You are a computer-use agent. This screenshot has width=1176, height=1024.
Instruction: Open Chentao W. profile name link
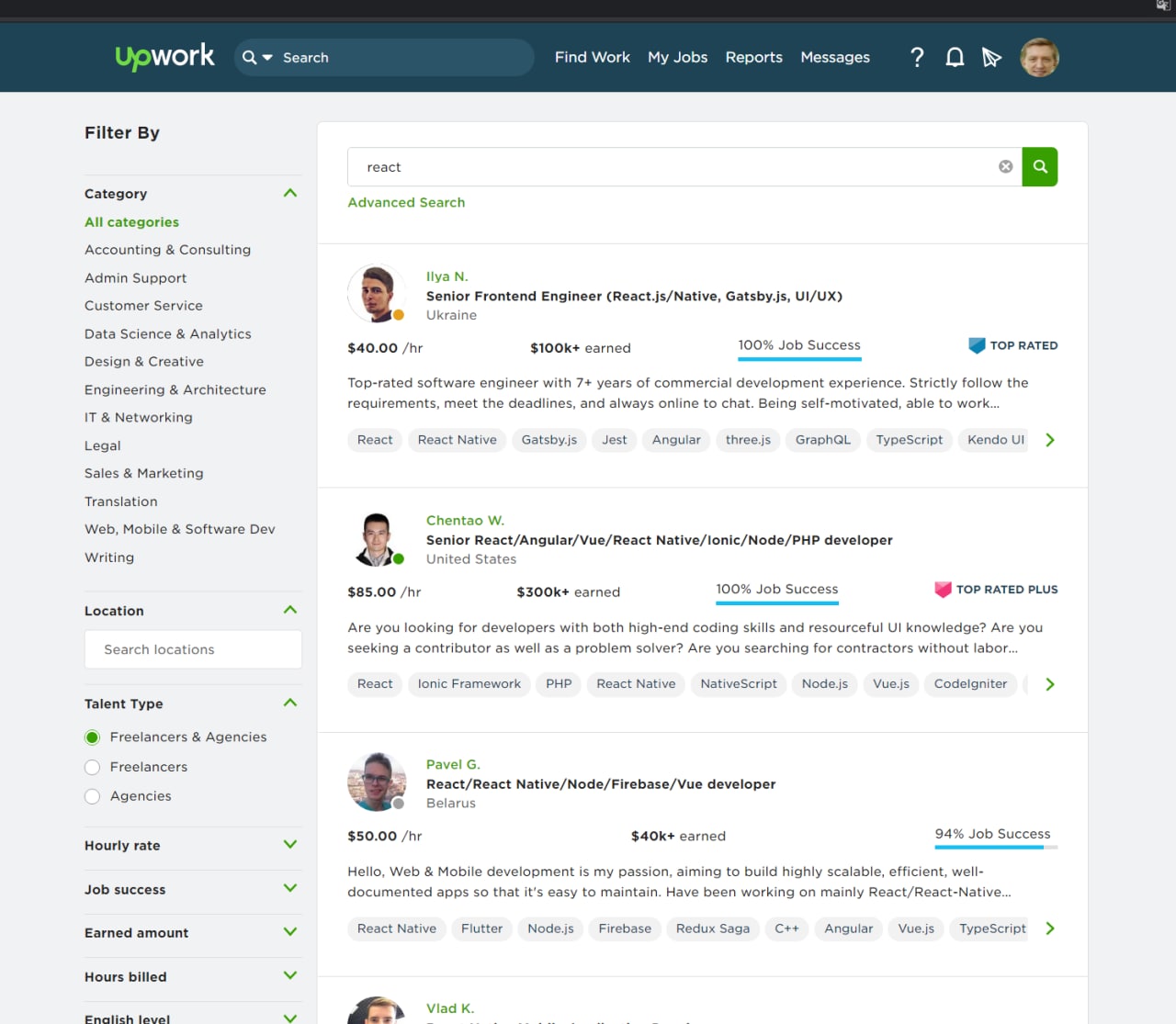(x=465, y=521)
